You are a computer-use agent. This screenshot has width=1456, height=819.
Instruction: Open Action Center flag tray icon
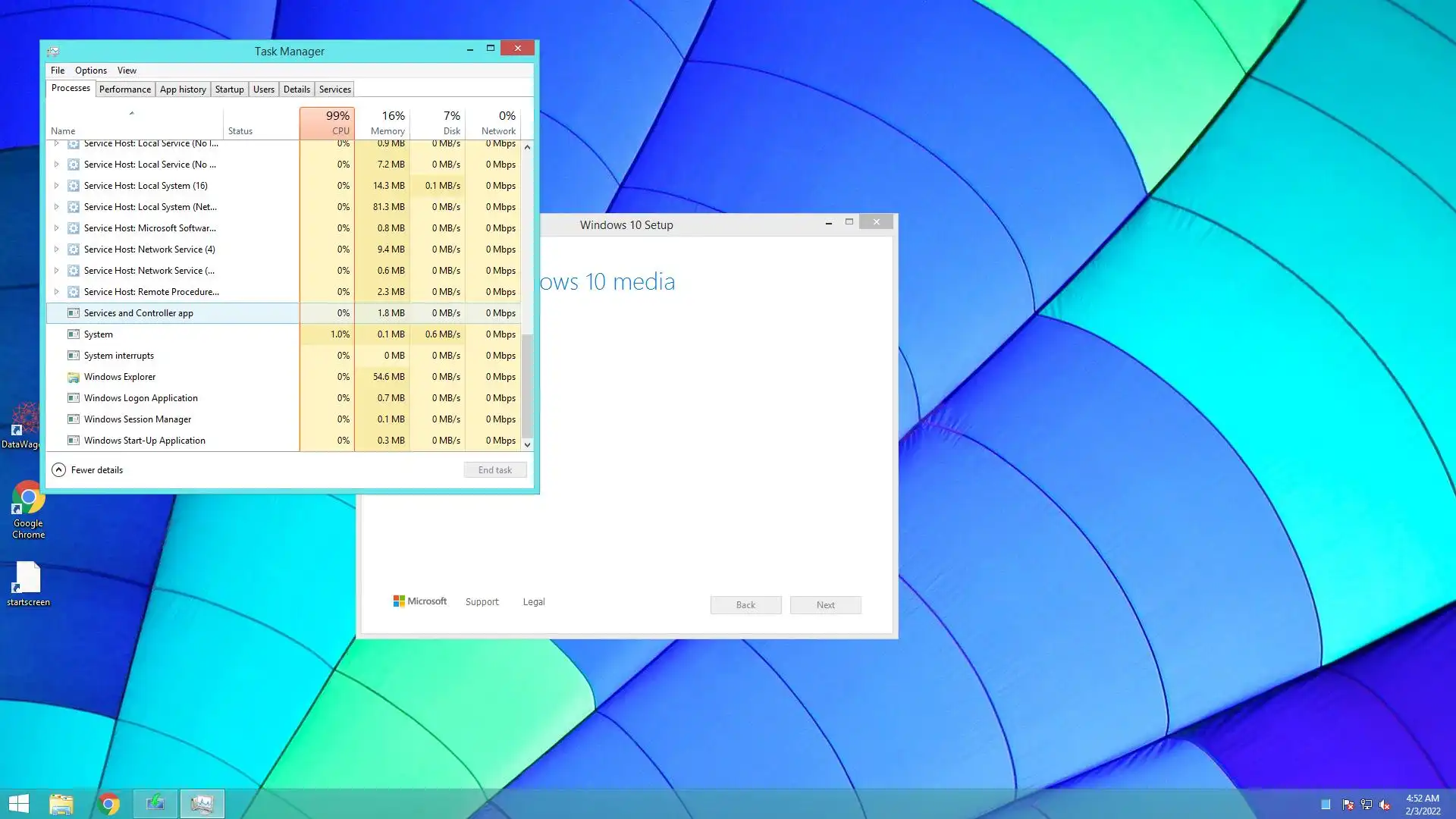(1348, 805)
